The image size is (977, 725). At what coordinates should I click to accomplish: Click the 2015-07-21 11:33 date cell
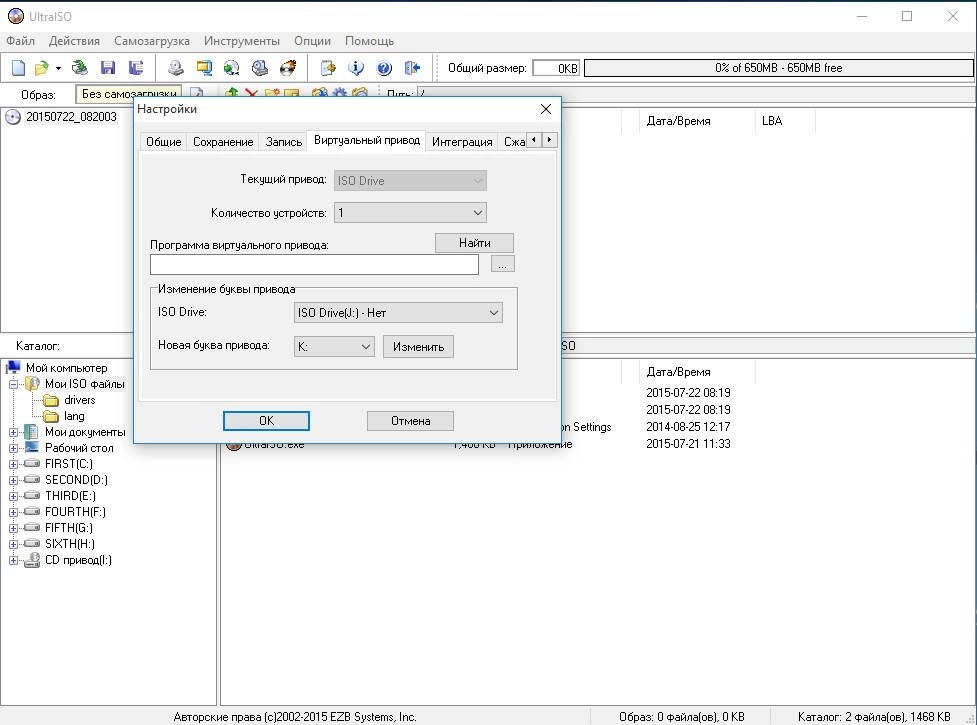688,443
